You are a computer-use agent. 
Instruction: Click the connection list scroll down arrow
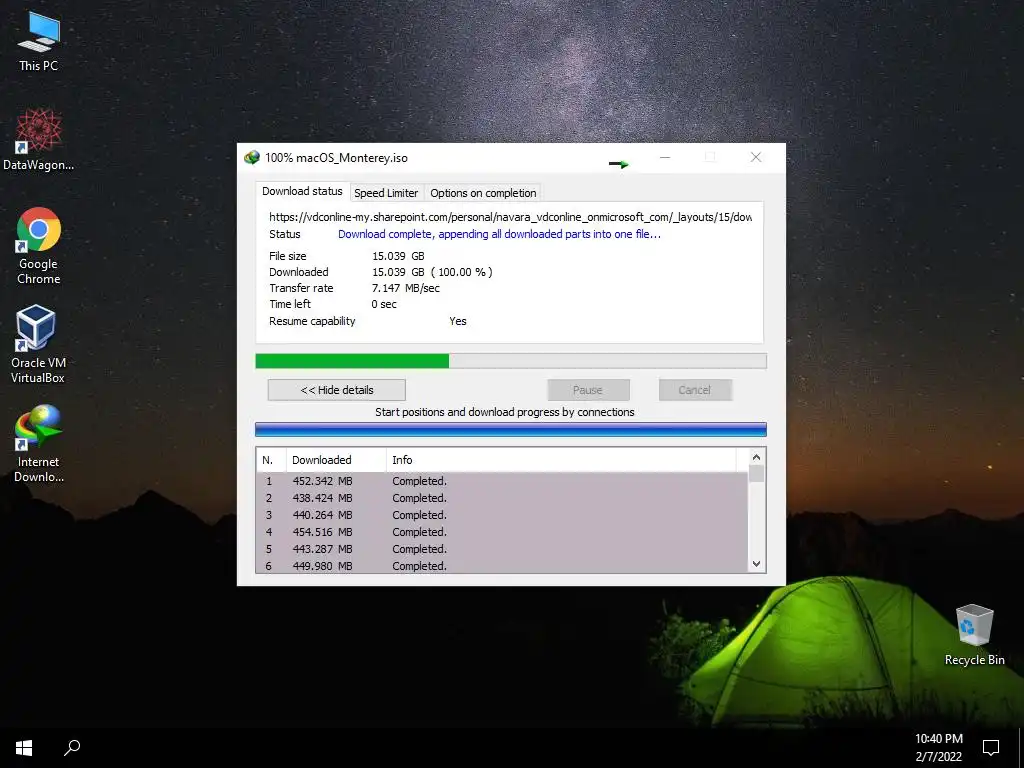[756, 564]
